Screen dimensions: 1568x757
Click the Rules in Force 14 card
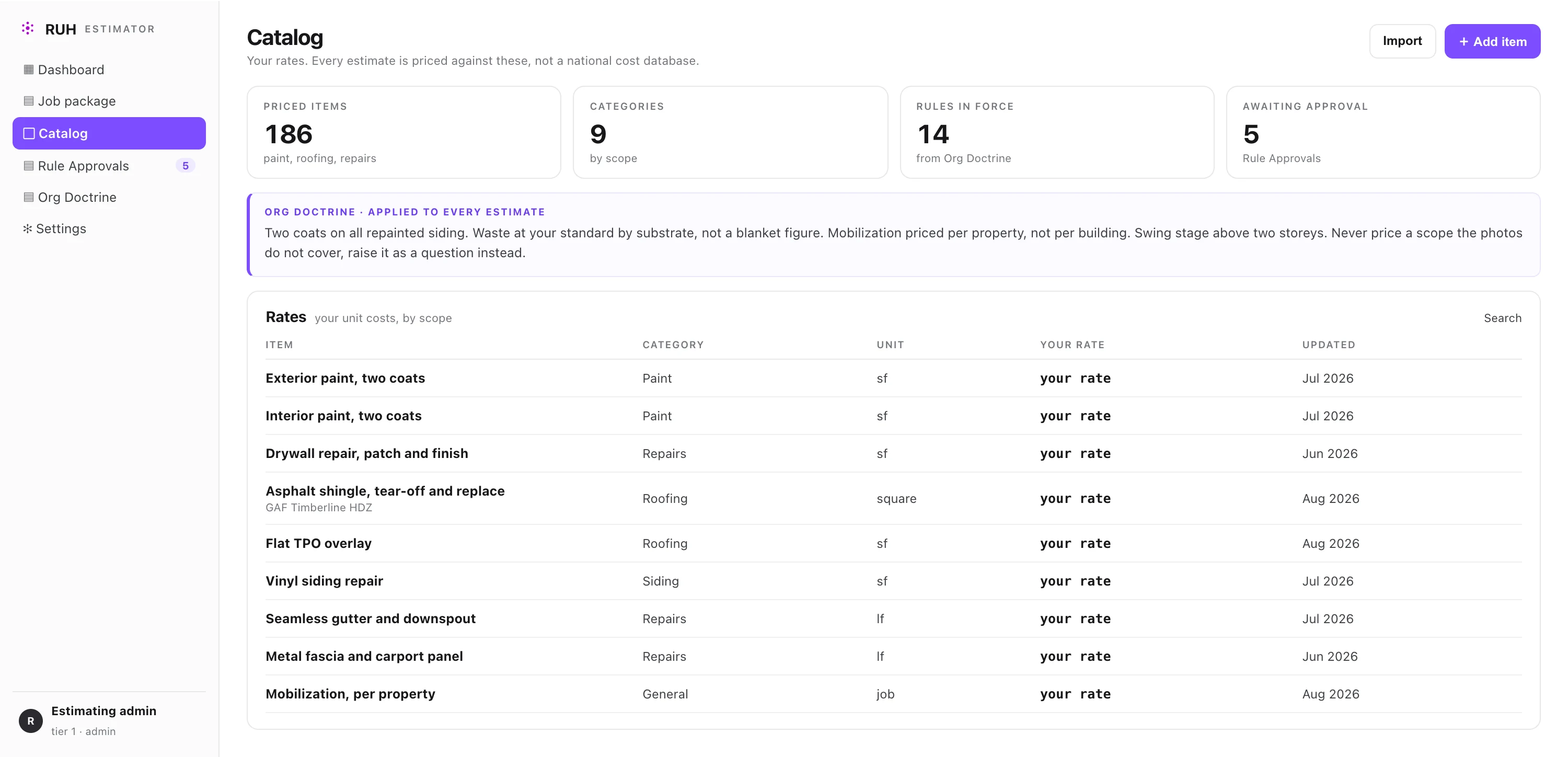[1057, 132]
